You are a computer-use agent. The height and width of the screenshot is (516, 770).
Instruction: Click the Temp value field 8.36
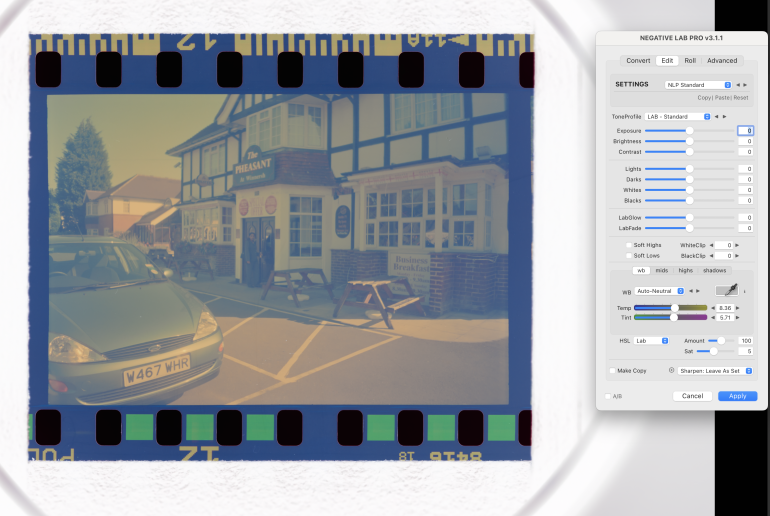tap(725, 308)
